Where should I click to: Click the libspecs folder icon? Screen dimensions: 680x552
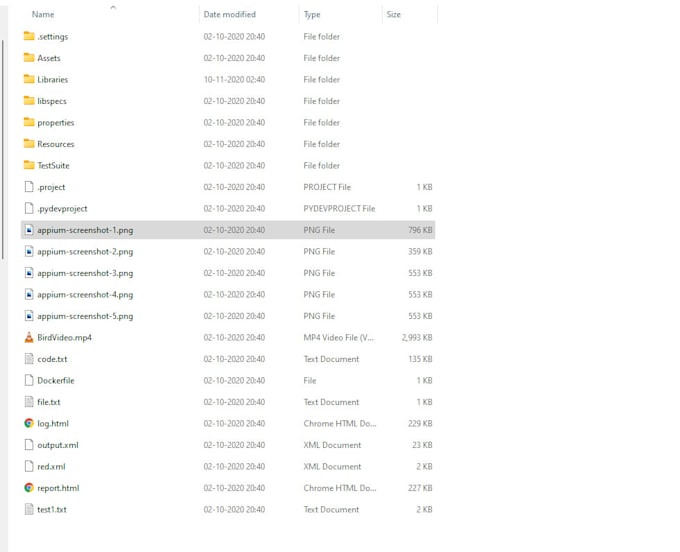29,101
